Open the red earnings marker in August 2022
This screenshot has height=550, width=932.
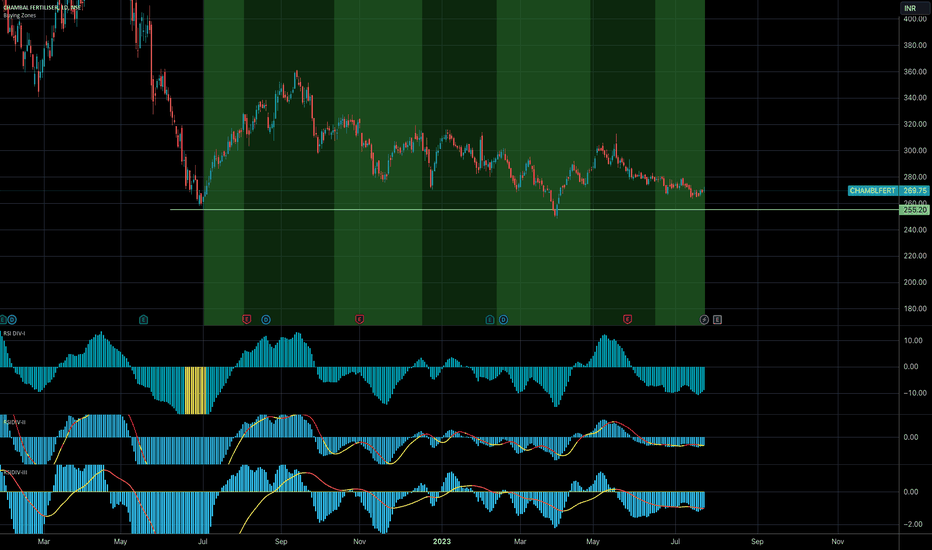click(247, 320)
